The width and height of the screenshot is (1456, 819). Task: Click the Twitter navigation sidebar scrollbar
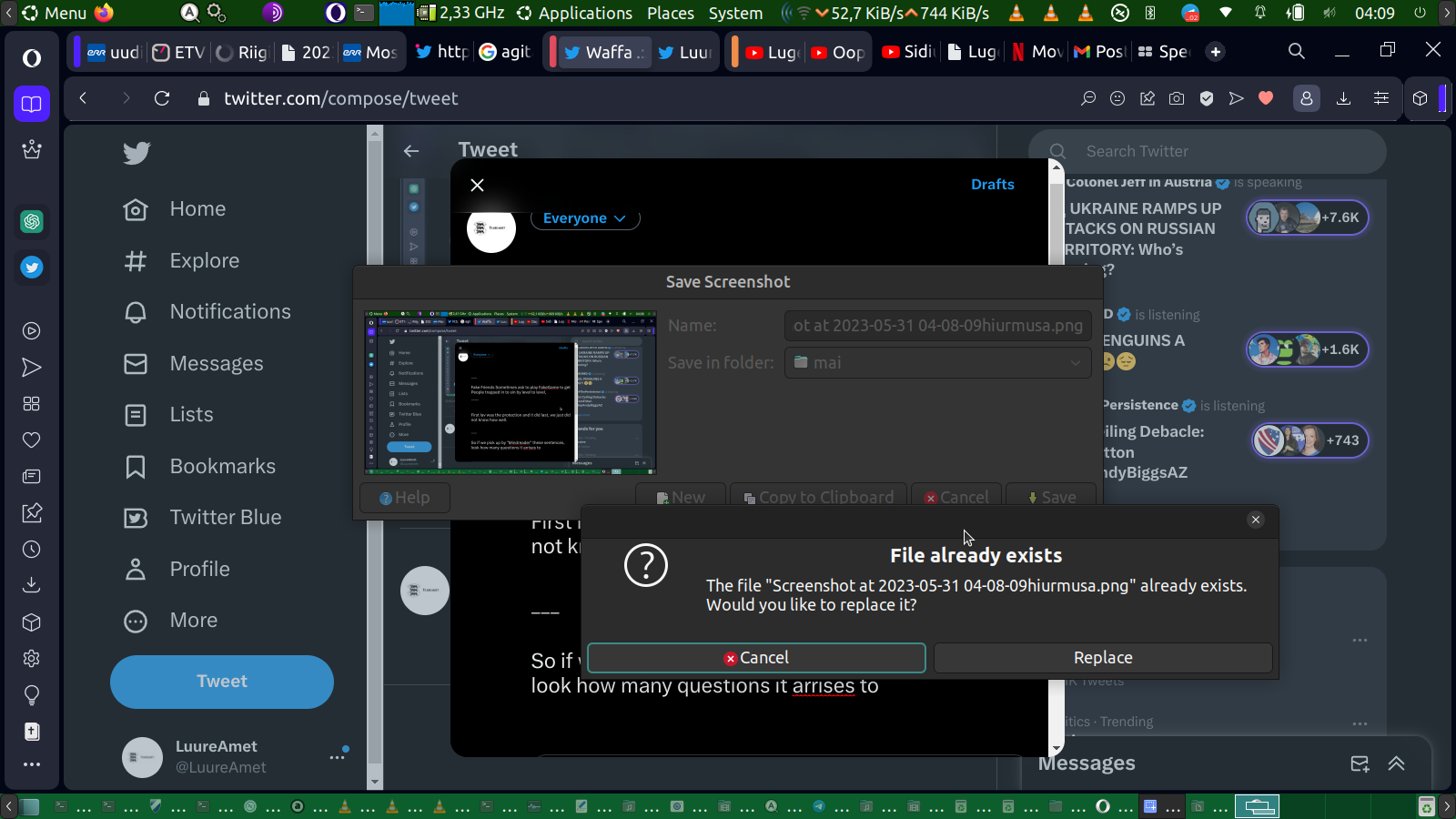pos(375,455)
